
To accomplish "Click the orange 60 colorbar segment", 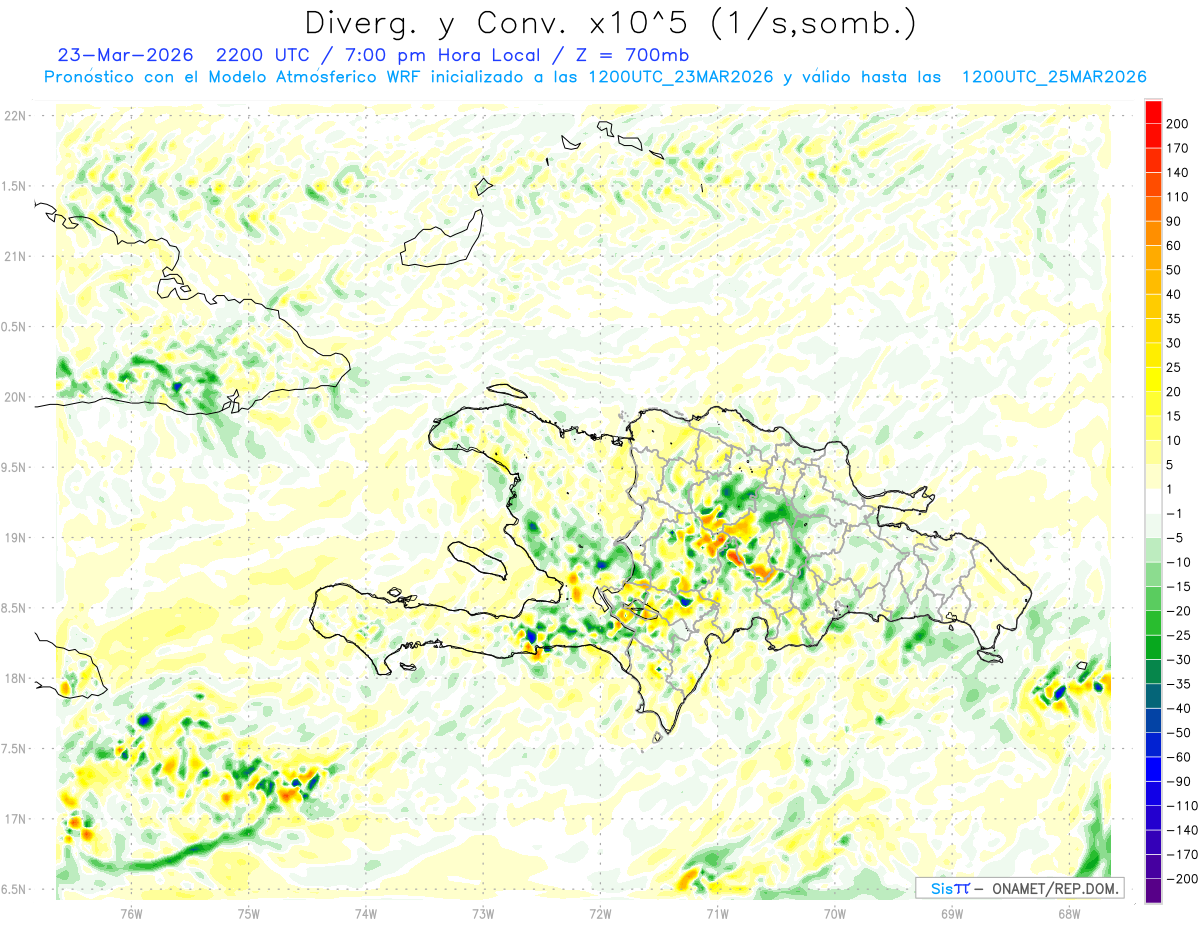I will tap(1153, 233).
